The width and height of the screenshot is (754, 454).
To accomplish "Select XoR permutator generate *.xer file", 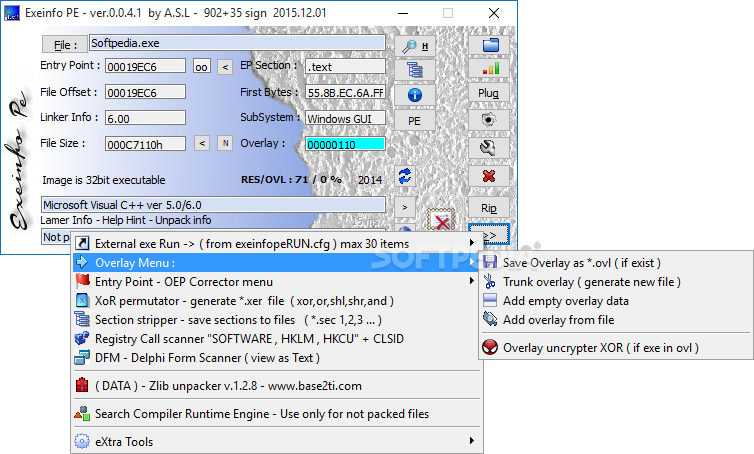I will [276, 301].
